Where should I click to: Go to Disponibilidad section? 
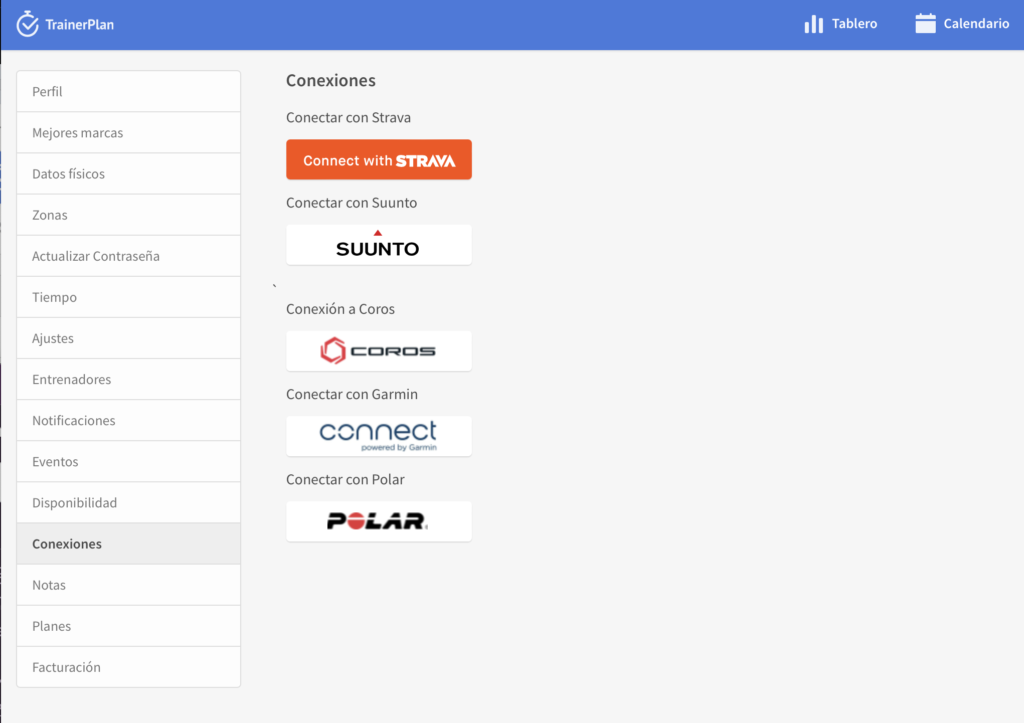point(128,503)
